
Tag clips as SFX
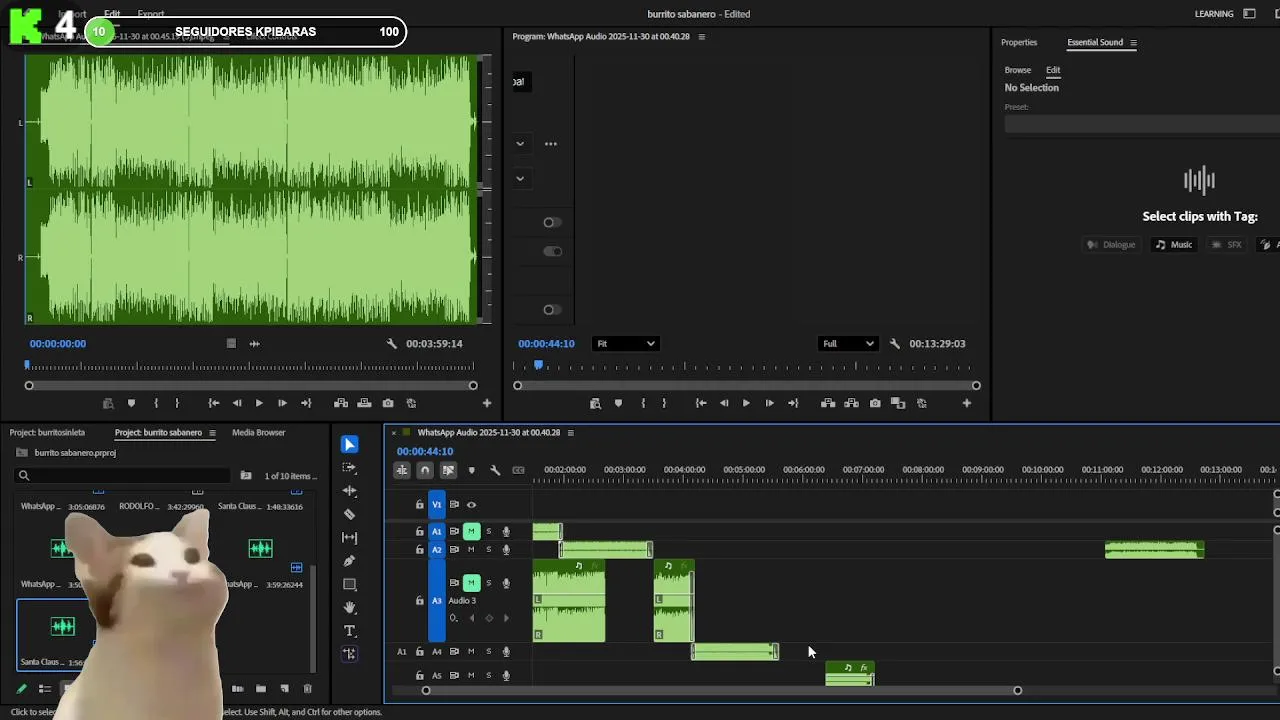[1226, 245]
